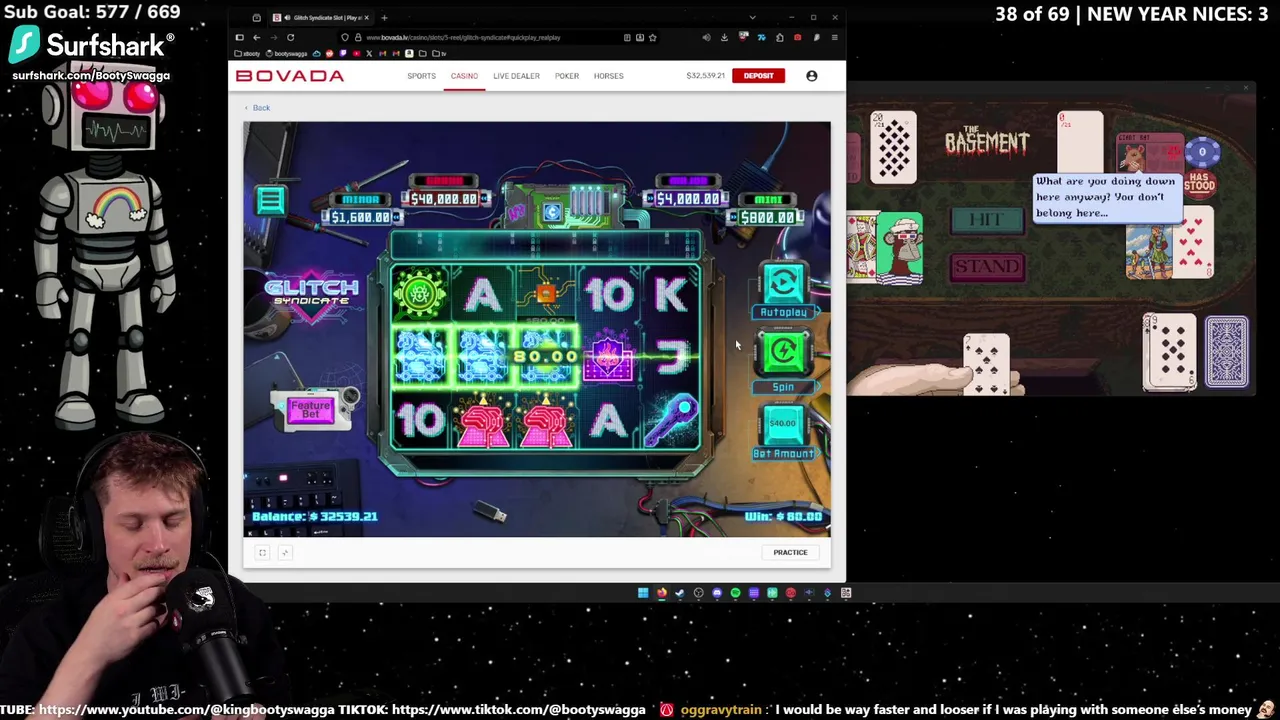The width and height of the screenshot is (1280, 720).
Task: Click the browser address bar URL
Action: (x=465, y=38)
